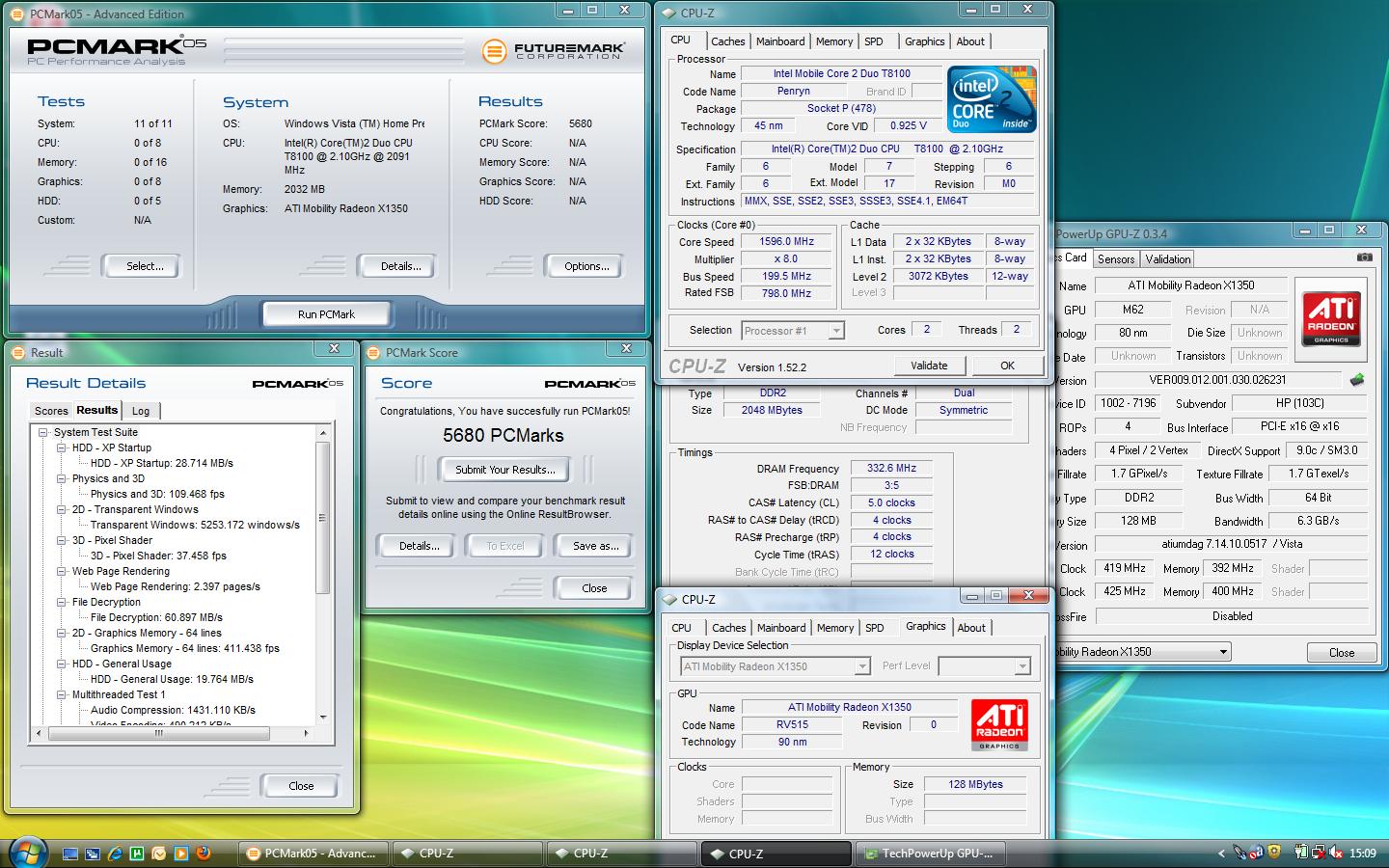1389x868 pixels.
Task: Launch Firefox from quick launch
Action: pyautogui.click(x=204, y=853)
